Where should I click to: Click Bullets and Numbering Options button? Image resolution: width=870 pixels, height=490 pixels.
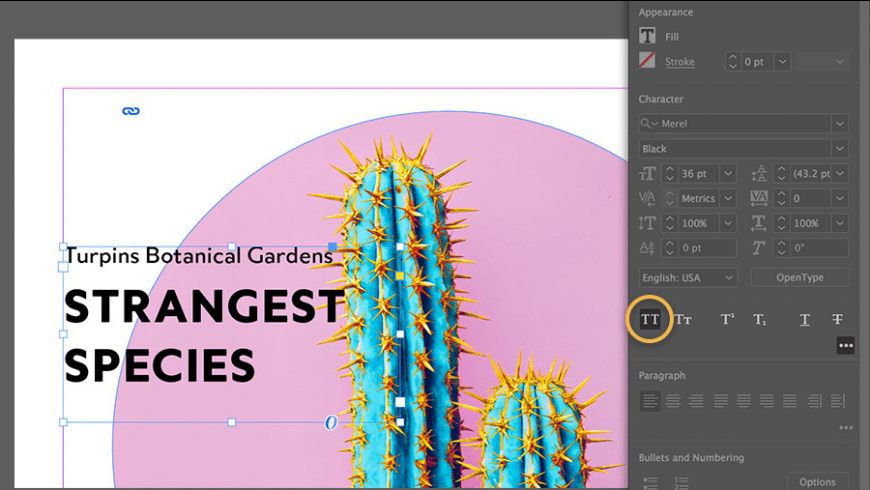click(817, 482)
